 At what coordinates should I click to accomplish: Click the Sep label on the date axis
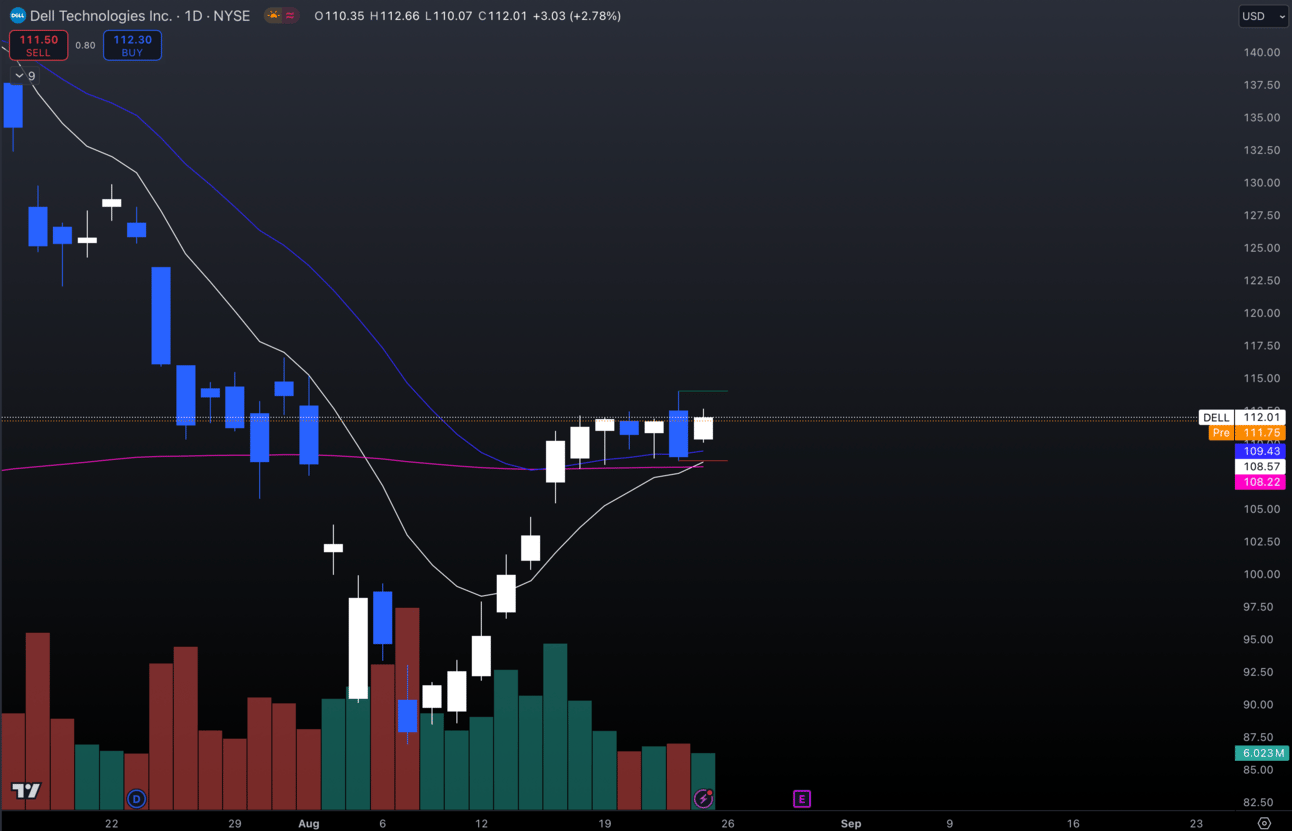850,824
